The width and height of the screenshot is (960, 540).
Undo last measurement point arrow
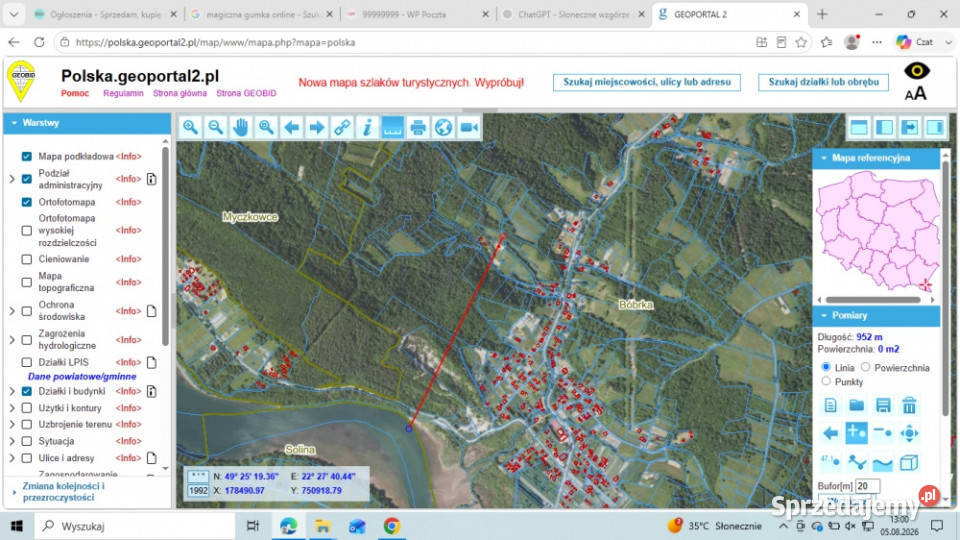tap(830, 433)
